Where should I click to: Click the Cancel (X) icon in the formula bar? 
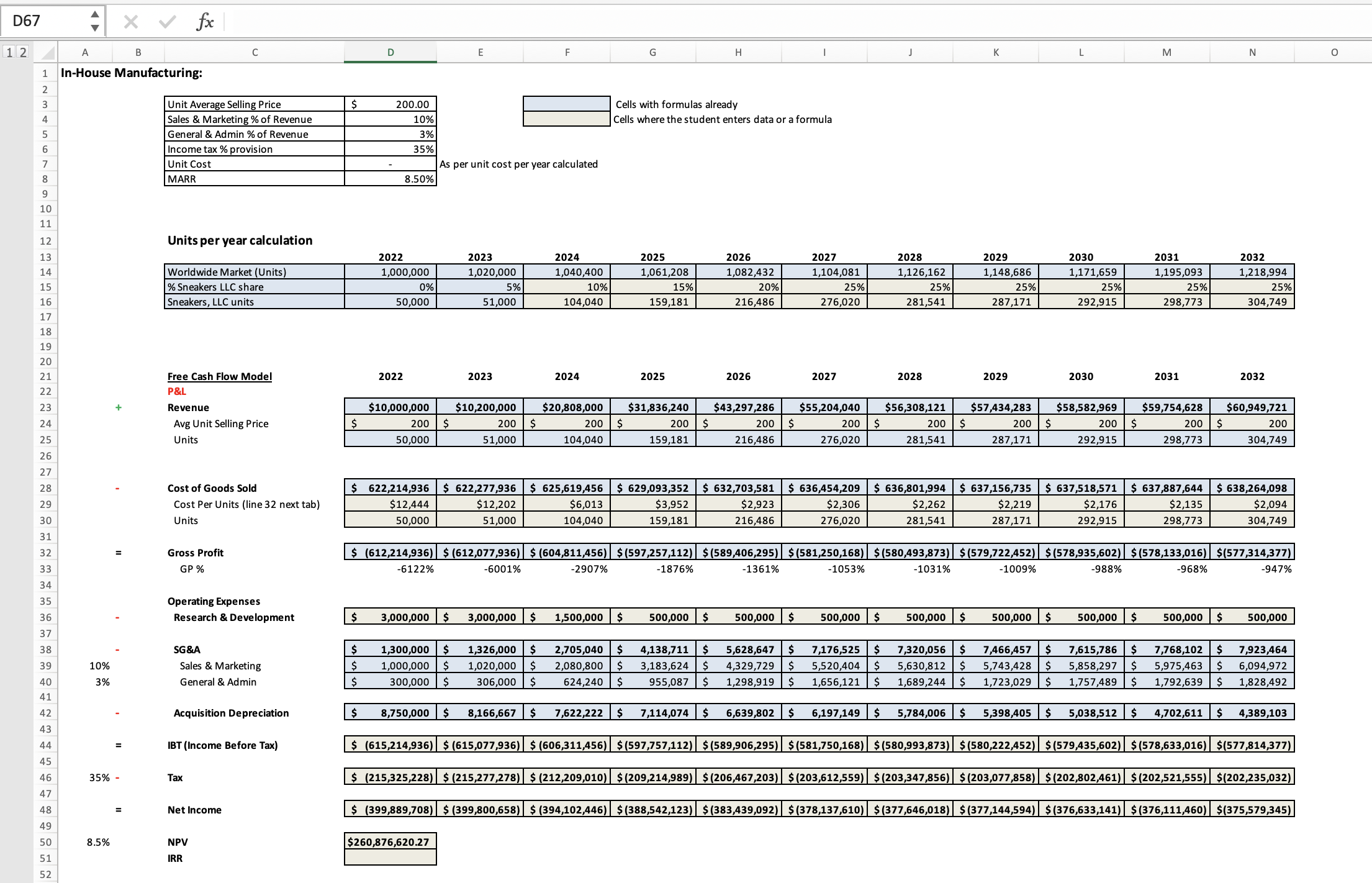(x=131, y=20)
